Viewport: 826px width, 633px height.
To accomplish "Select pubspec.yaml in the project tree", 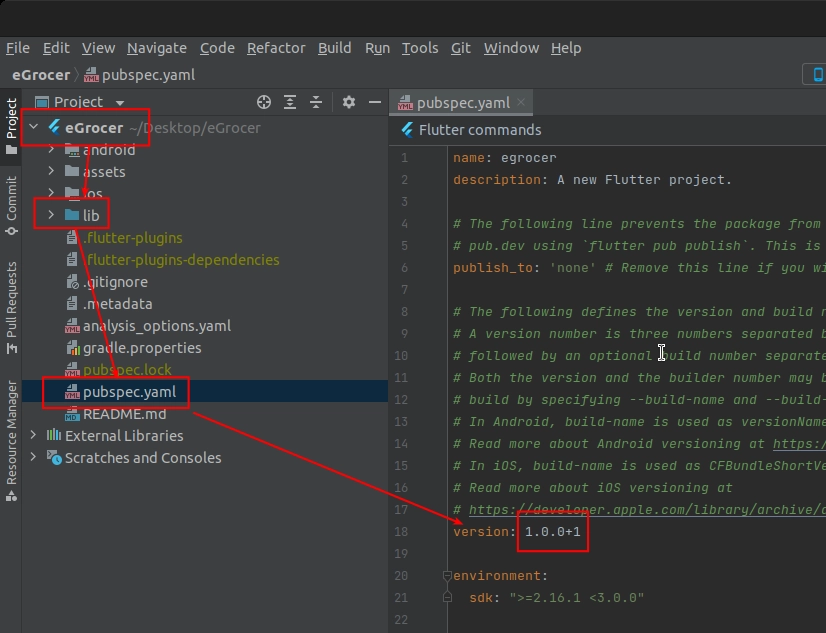I will click(205, 392).
